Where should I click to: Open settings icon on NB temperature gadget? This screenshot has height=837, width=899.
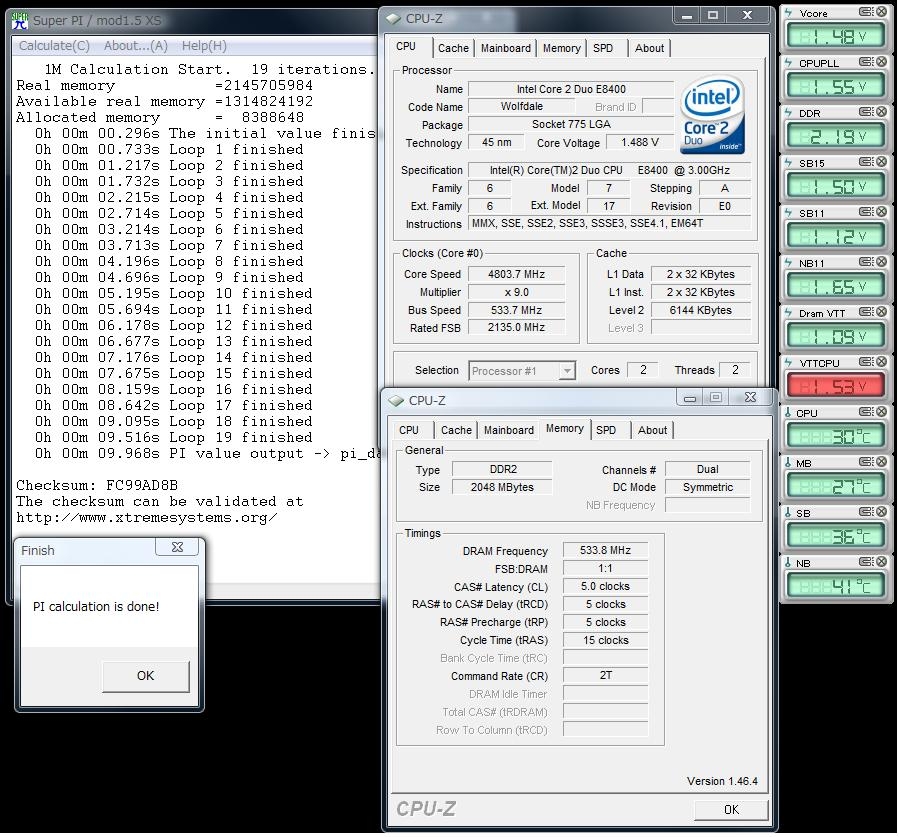coord(866,563)
